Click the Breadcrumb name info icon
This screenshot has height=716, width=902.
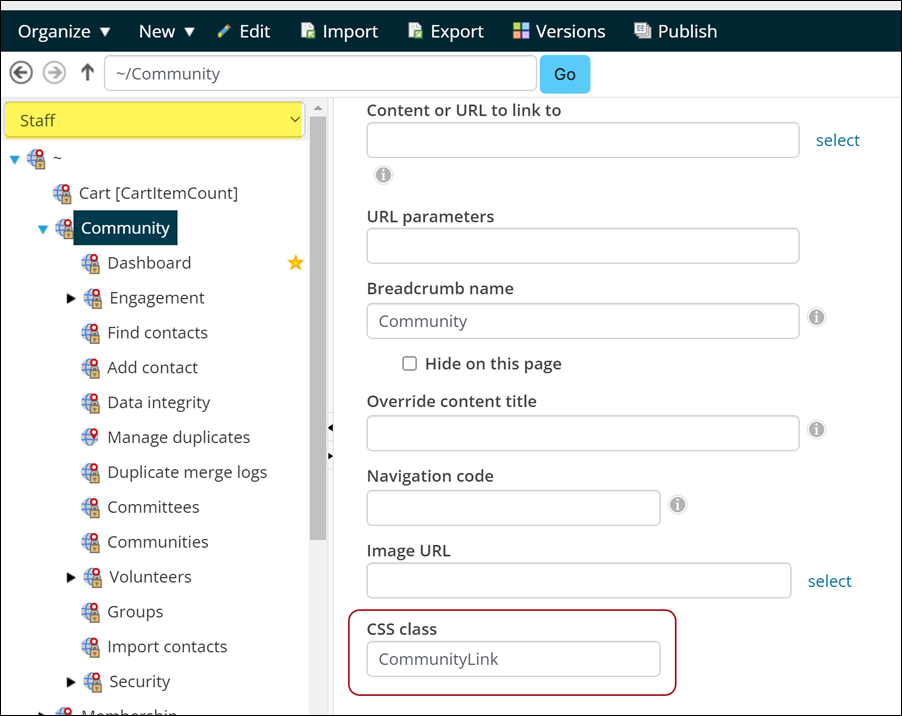tap(816, 317)
